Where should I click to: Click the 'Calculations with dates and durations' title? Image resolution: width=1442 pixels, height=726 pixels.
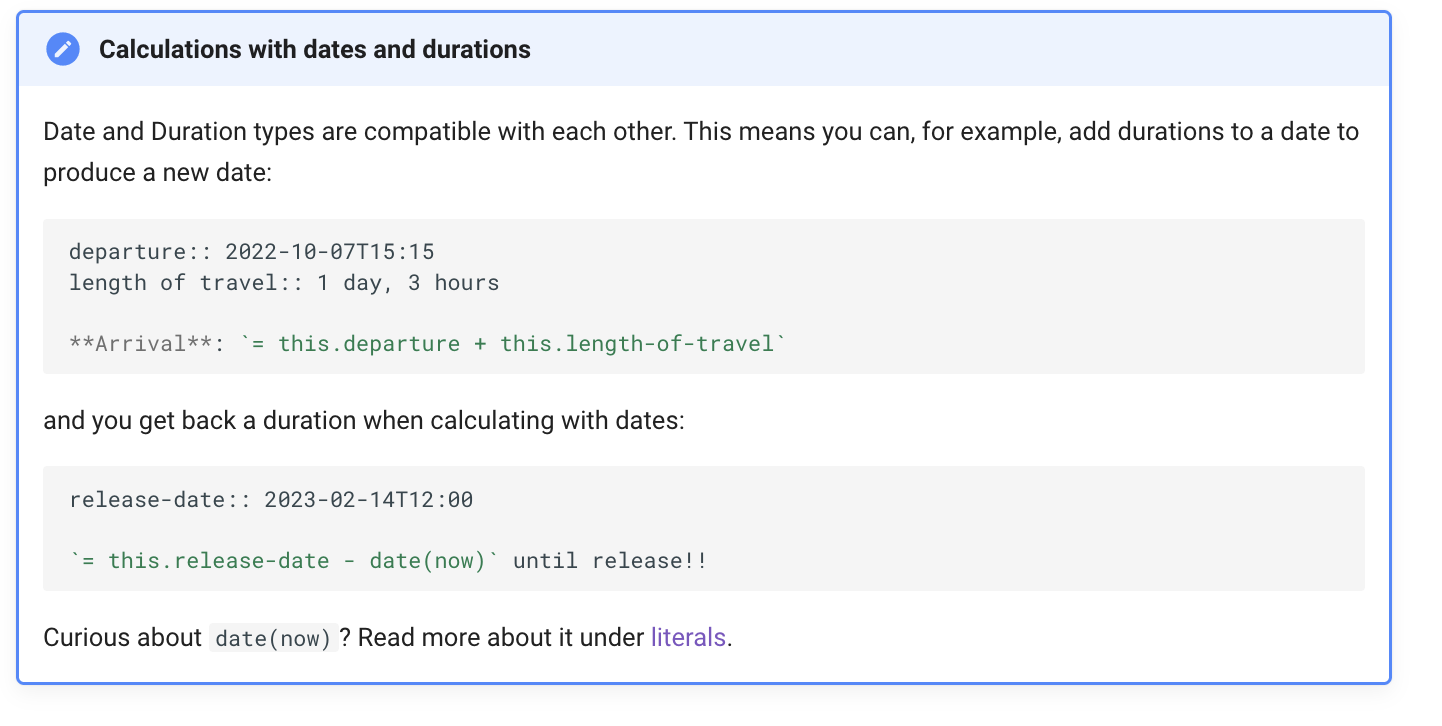click(314, 49)
